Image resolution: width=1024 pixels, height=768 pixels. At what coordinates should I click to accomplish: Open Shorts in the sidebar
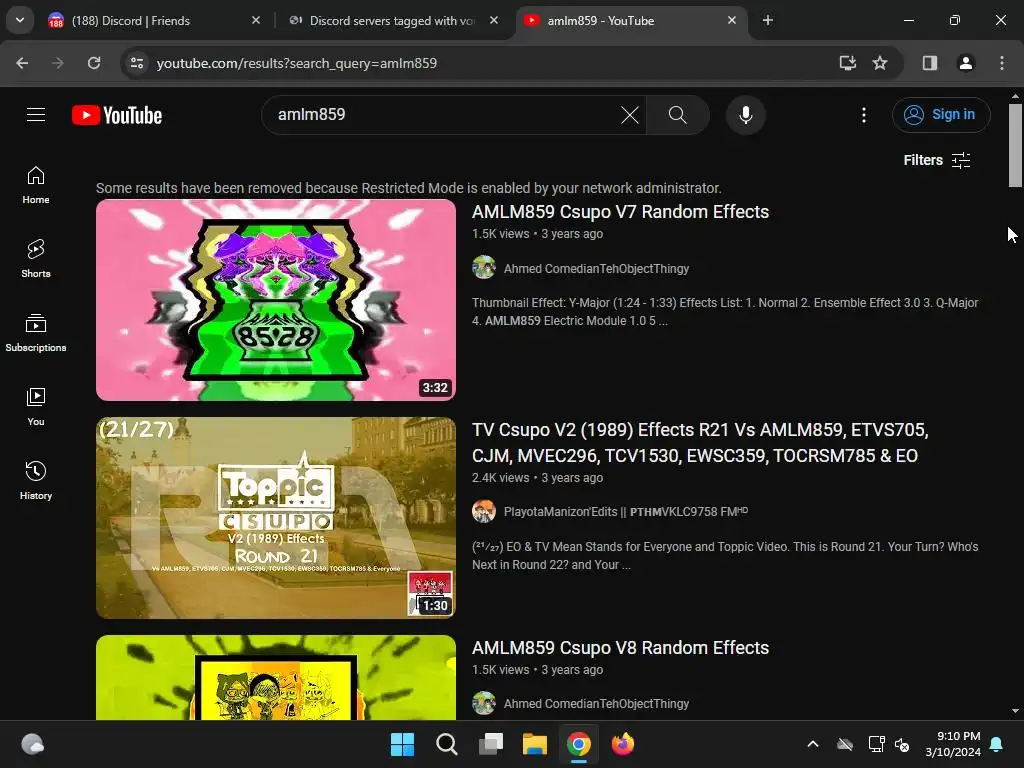[36, 259]
